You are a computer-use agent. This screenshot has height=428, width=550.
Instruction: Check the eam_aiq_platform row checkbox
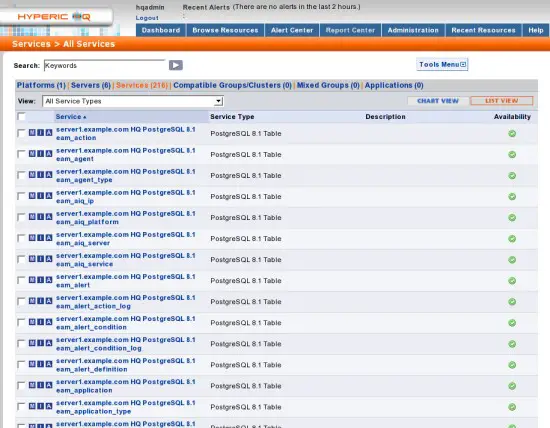pyautogui.click(x=21, y=218)
